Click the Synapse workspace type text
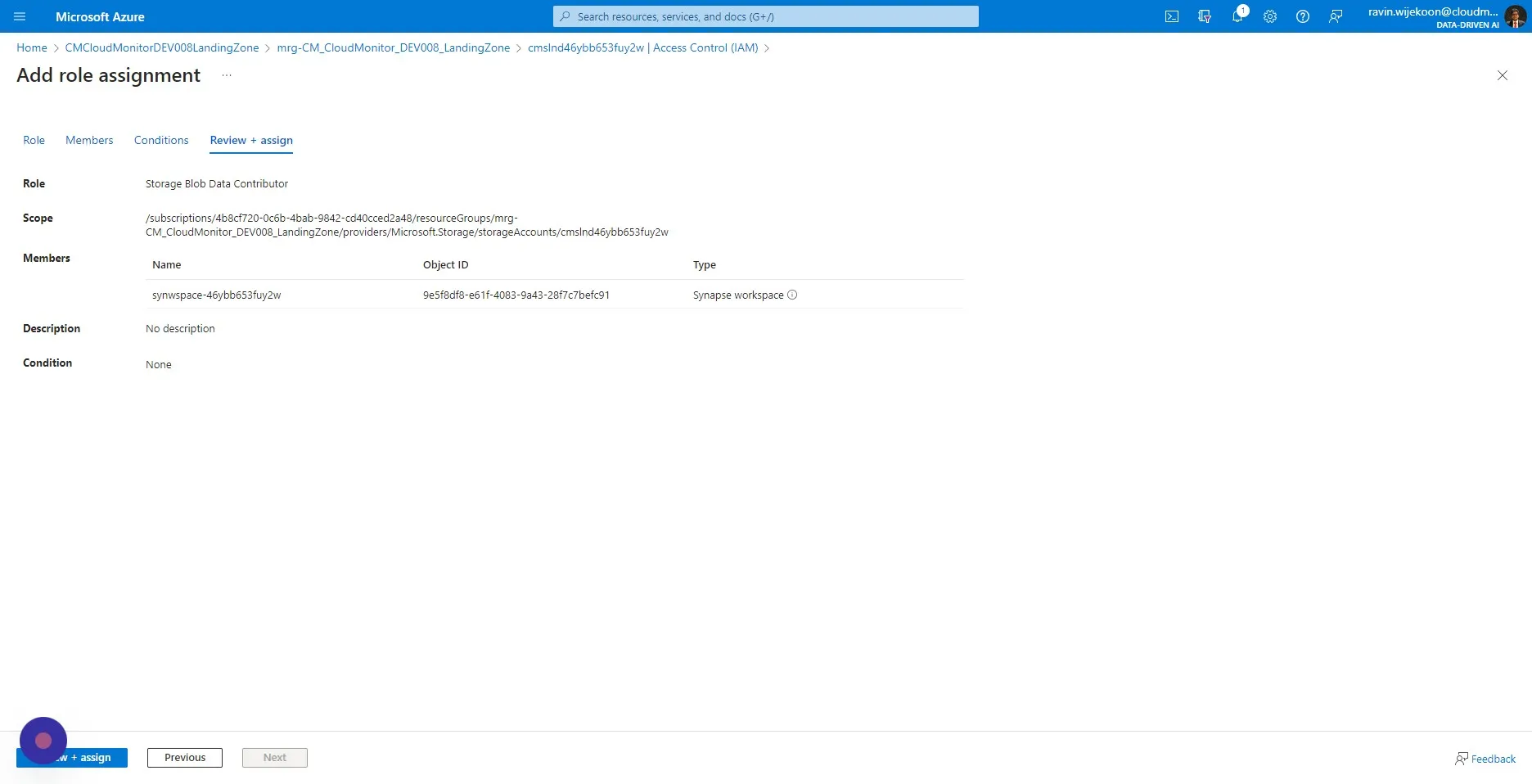The width and height of the screenshot is (1532, 784). click(738, 295)
